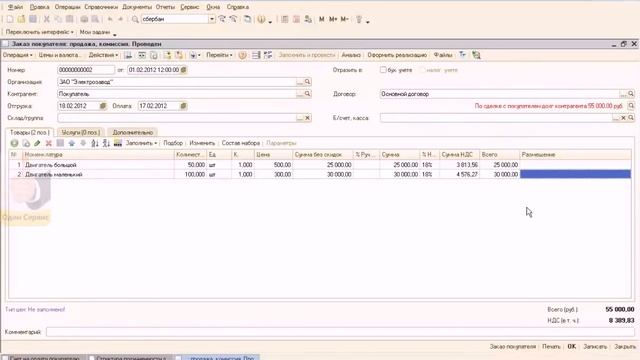640x360 pixels.
Task: Click the Open file toolbar icon
Action: [x=21, y=19]
